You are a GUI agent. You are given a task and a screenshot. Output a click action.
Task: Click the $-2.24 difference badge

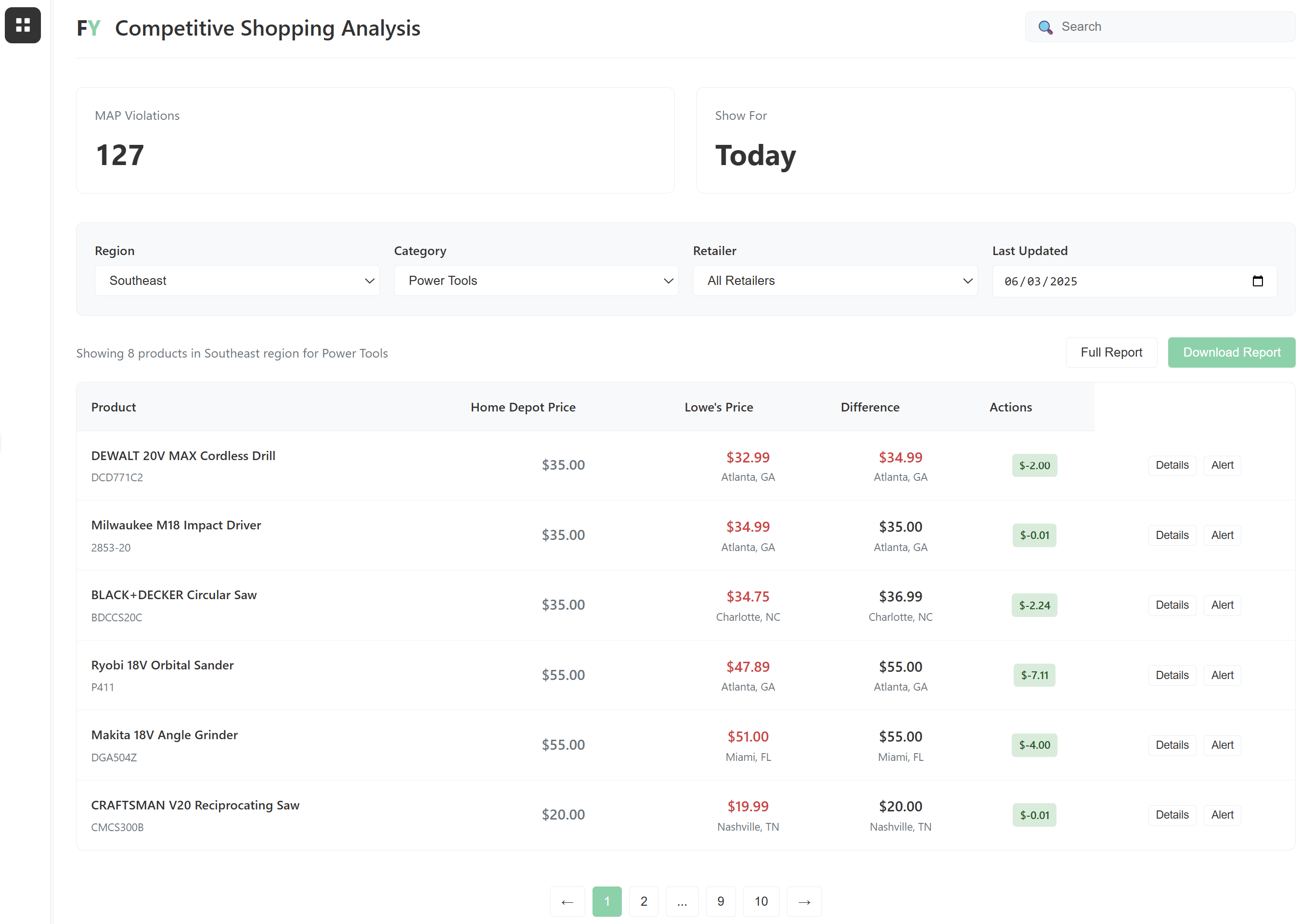(x=1034, y=605)
